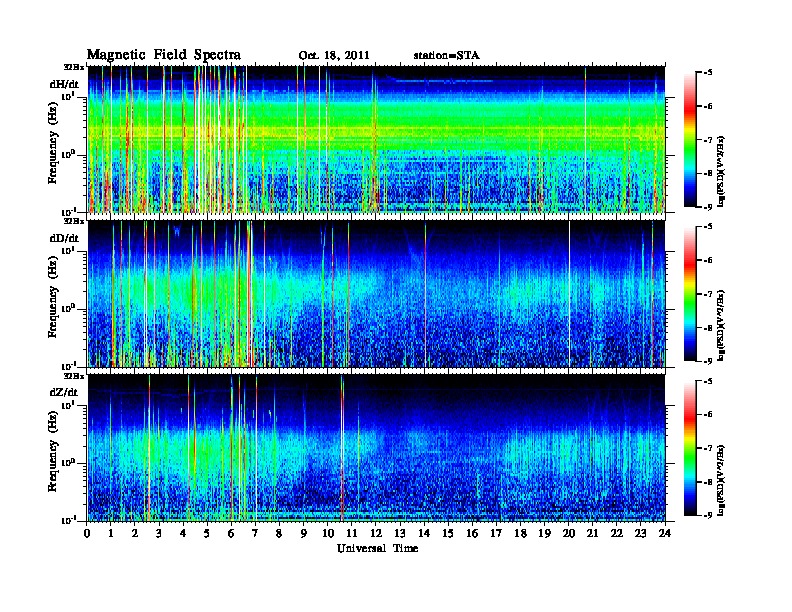The height and width of the screenshot is (612, 792).
Task: Click the "-8" value on dZ/dt color bar
Action: click(708, 481)
